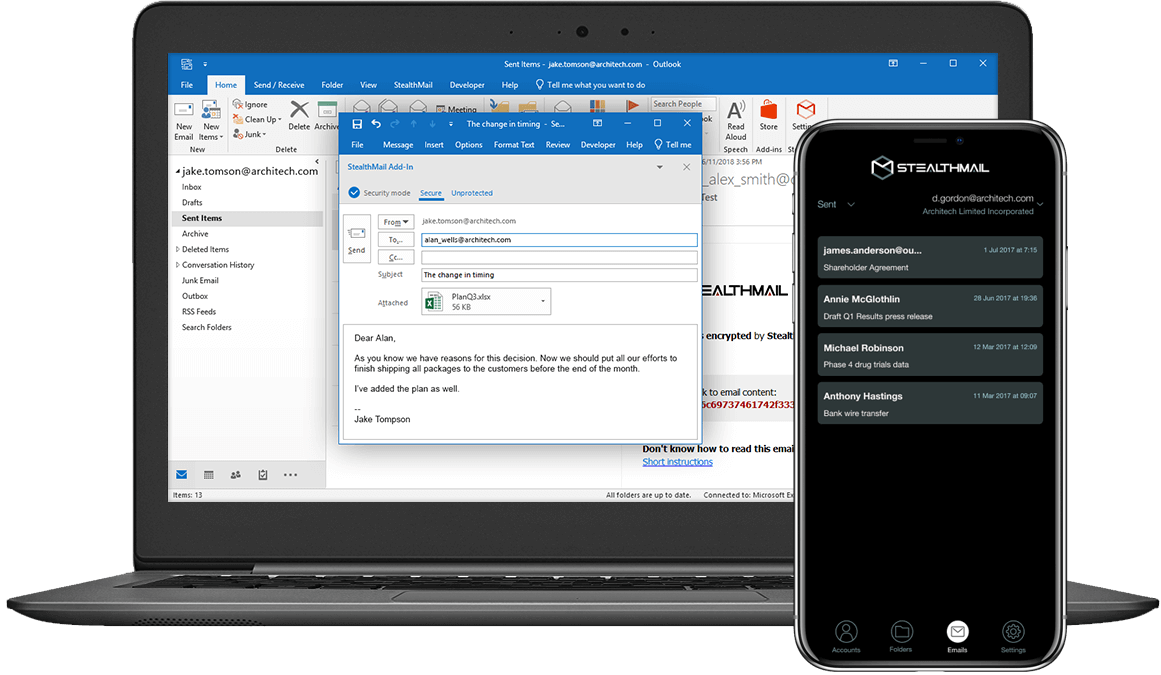Open the Options tab in compose window

(468, 145)
